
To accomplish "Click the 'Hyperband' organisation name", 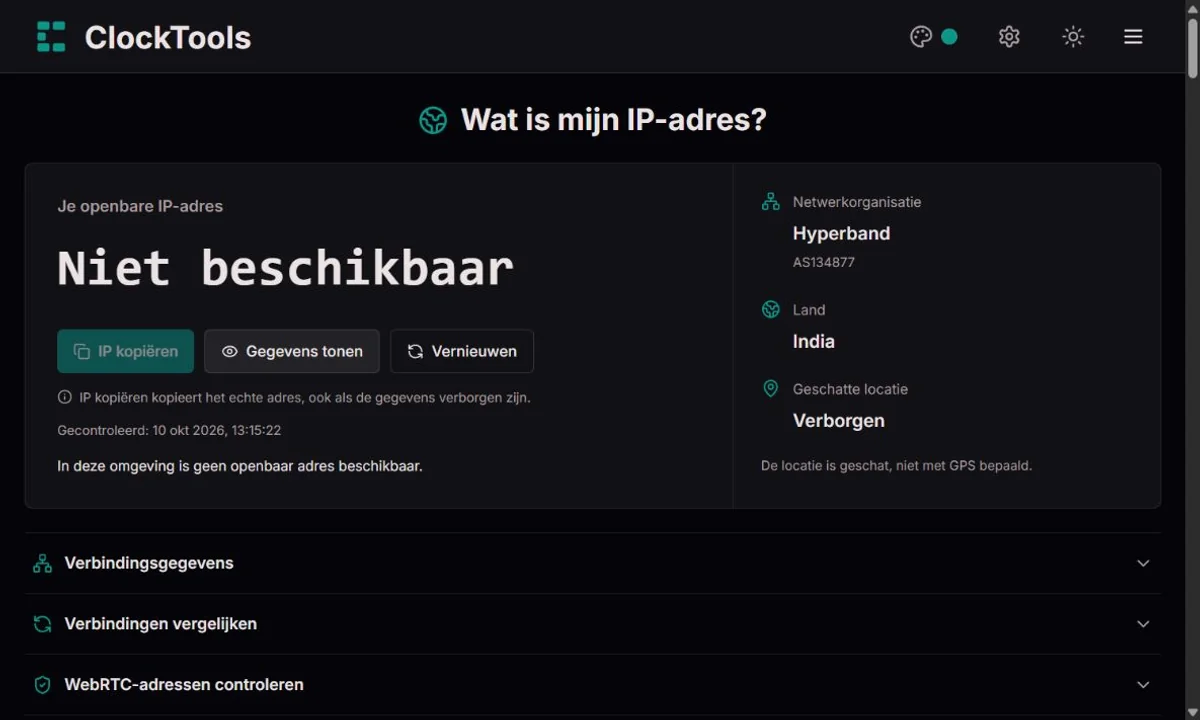I will (841, 233).
